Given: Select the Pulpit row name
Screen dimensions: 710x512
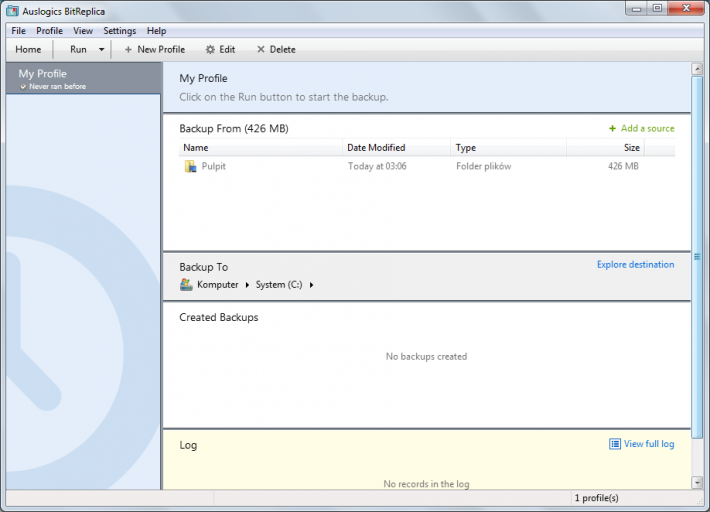Looking at the screenshot, I should pos(214,166).
